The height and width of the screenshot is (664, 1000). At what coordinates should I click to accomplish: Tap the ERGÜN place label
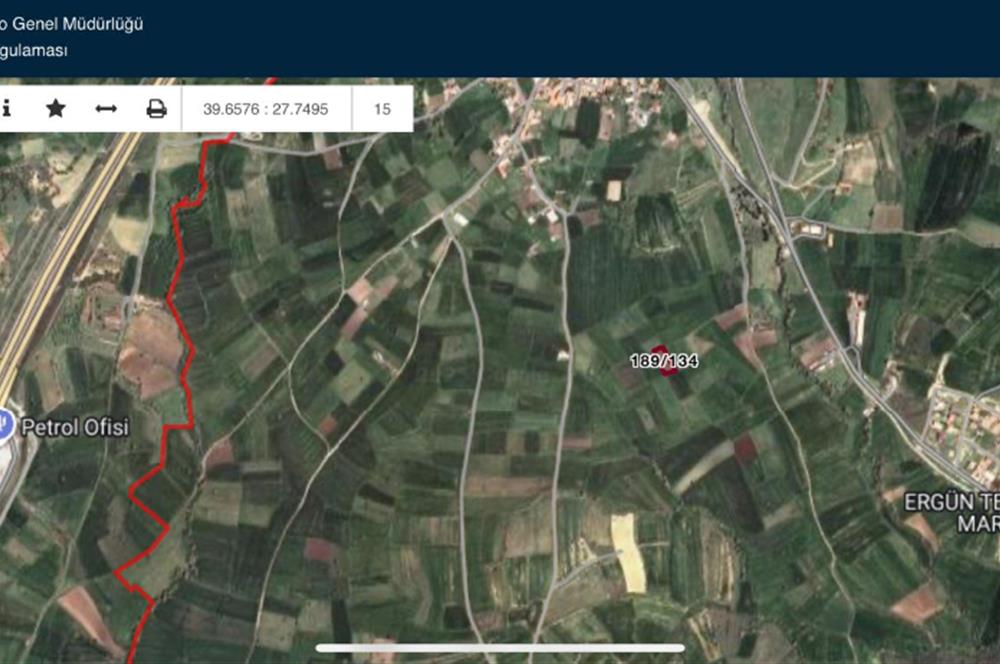tap(951, 502)
